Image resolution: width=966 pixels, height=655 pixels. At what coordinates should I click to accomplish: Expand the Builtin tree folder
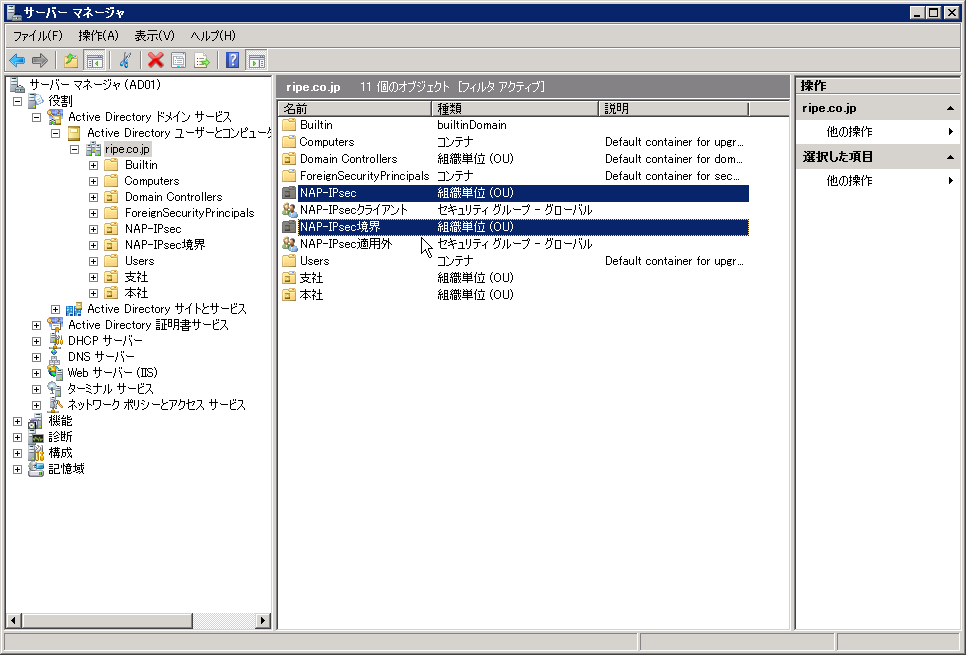tap(94, 165)
